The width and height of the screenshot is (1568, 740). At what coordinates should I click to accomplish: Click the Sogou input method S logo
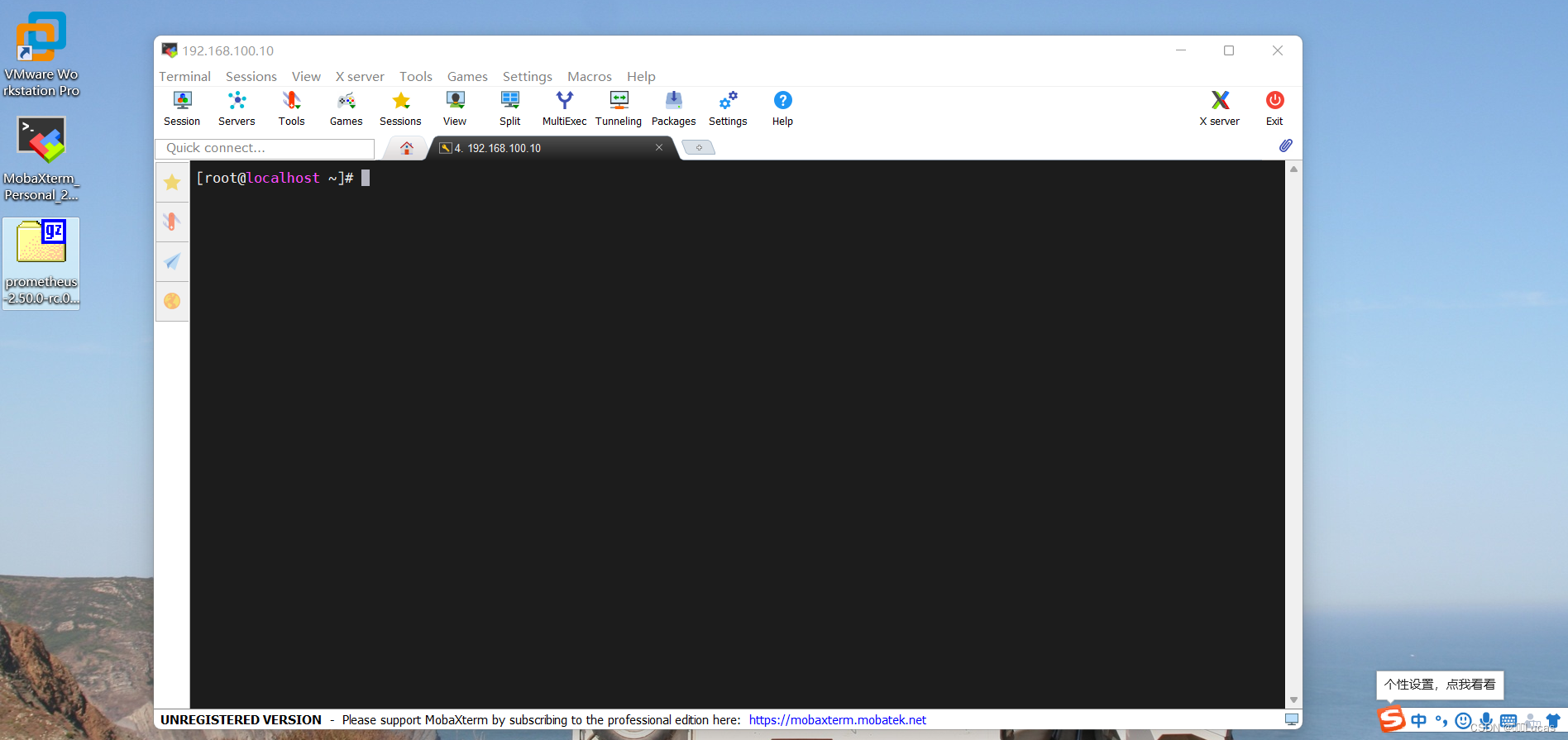1391,719
